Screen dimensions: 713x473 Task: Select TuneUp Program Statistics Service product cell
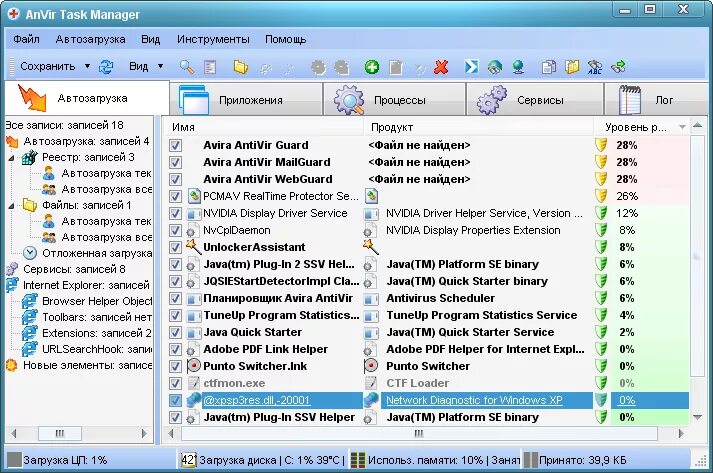pyautogui.click(x=482, y=315)
